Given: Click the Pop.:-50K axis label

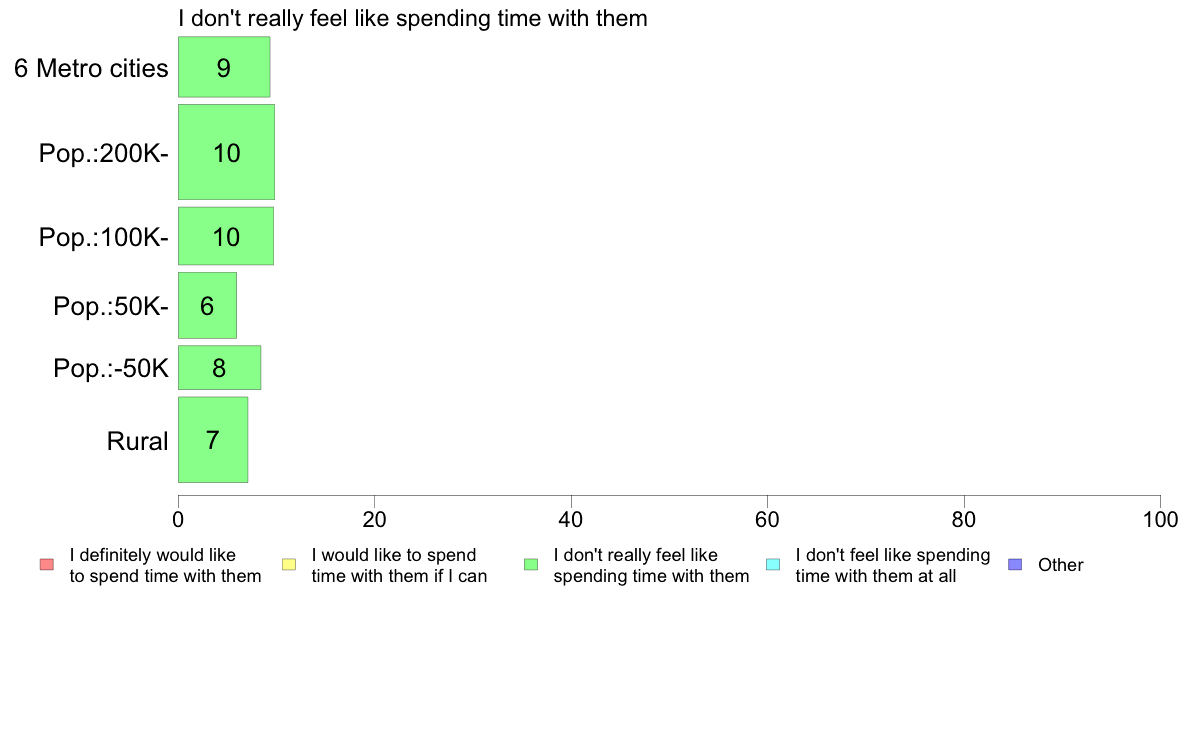Looking at the screenshot, I should (111, 368).
